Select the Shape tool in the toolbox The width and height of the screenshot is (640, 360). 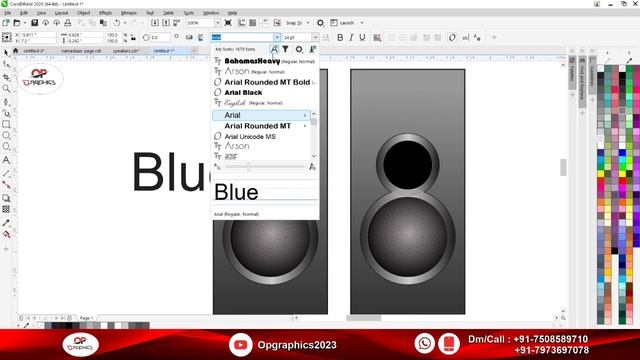(6, 64)
